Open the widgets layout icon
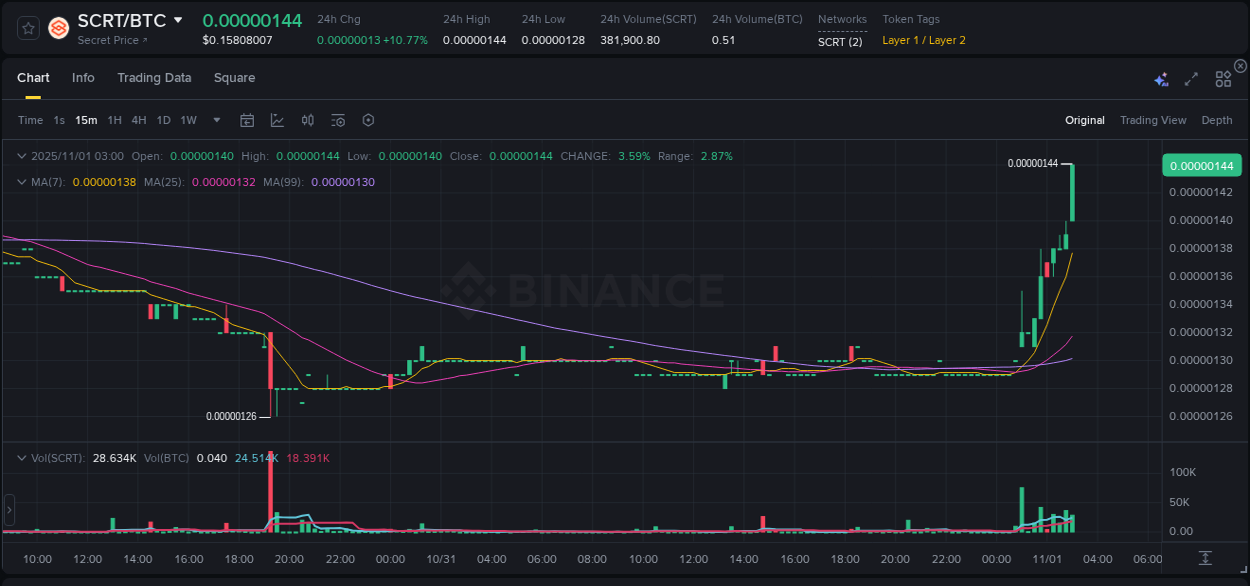Screen dimensions: 1250x586 1222,77
